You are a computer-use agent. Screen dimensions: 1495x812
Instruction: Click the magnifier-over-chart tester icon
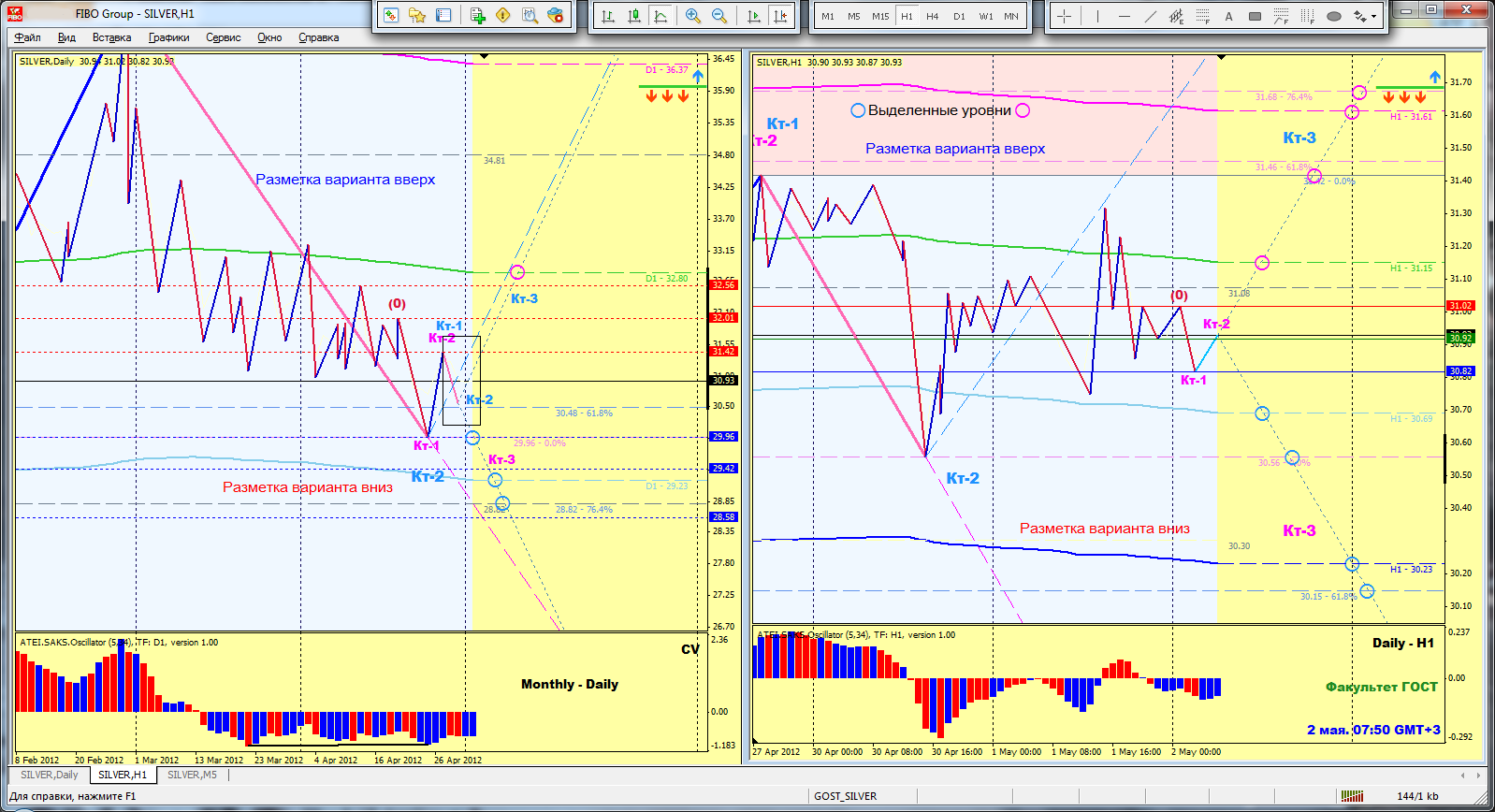click(x=530, y=16)
